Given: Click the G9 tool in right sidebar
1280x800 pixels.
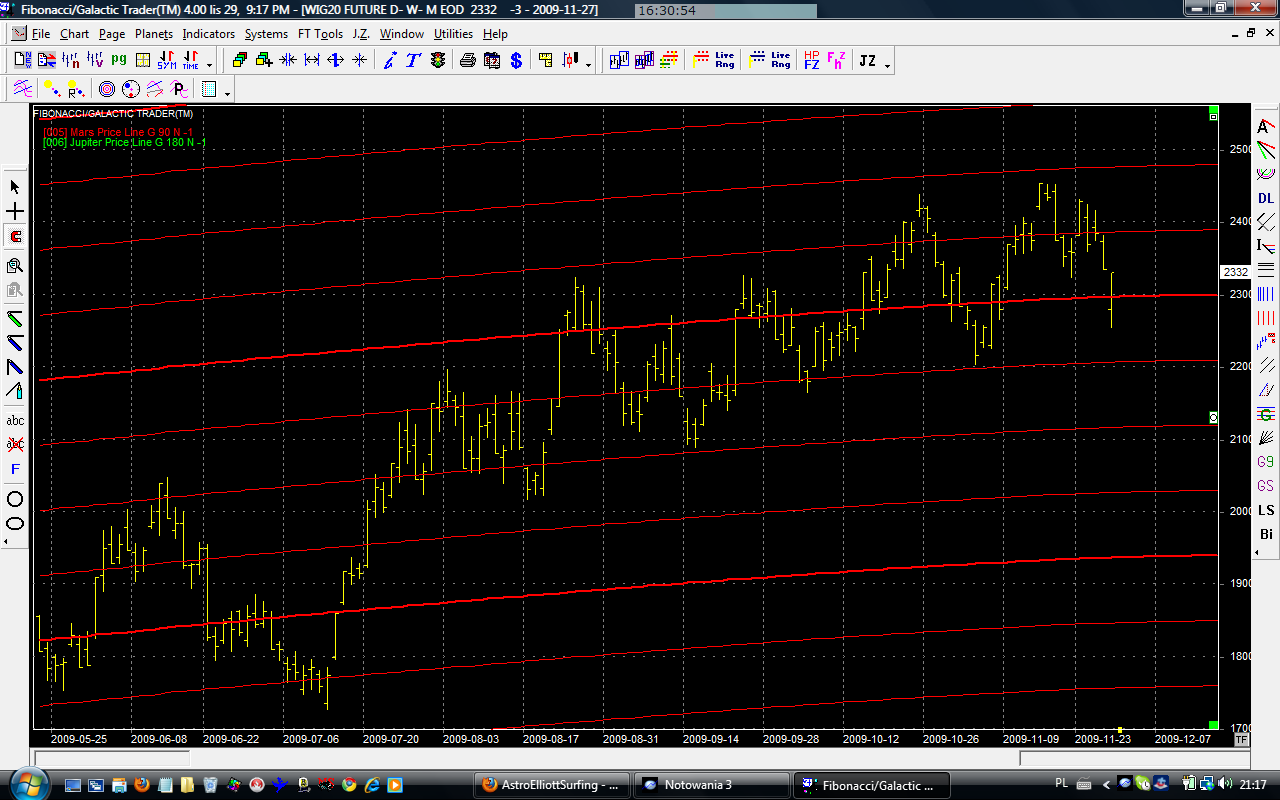Looking at the screenshot, I should [1266, 462].
